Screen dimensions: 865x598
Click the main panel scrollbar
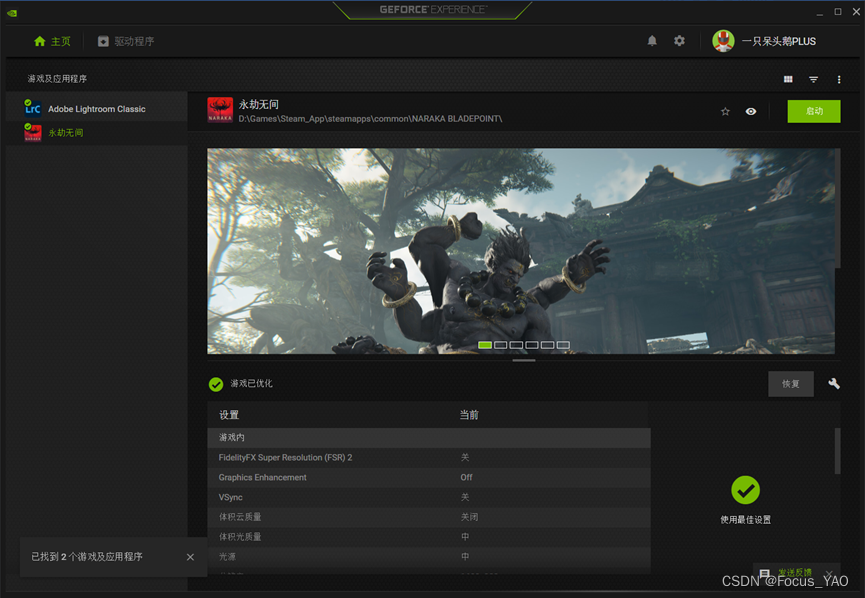click(x=837, y=208)
